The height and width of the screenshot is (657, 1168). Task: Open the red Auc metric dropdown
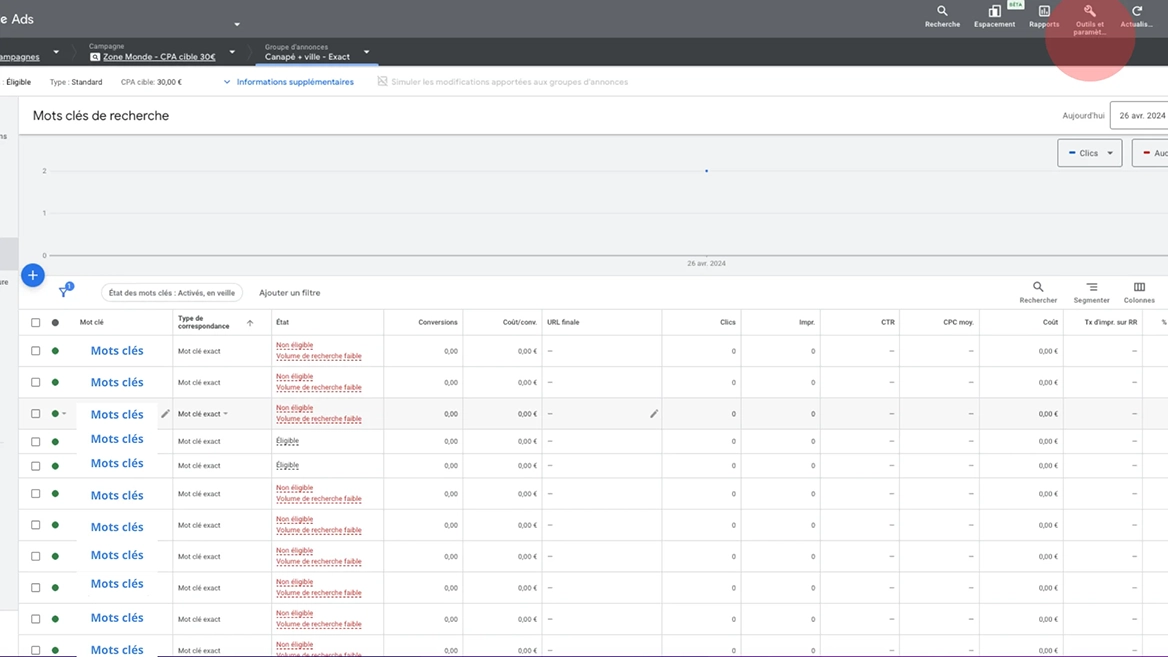1151,153
